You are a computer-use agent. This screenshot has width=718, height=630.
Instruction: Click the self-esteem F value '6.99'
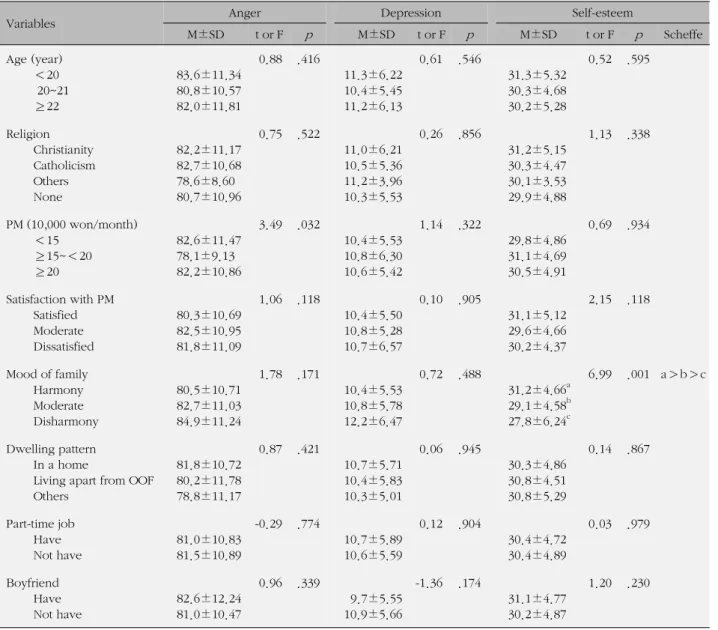[x=600, y=375]
